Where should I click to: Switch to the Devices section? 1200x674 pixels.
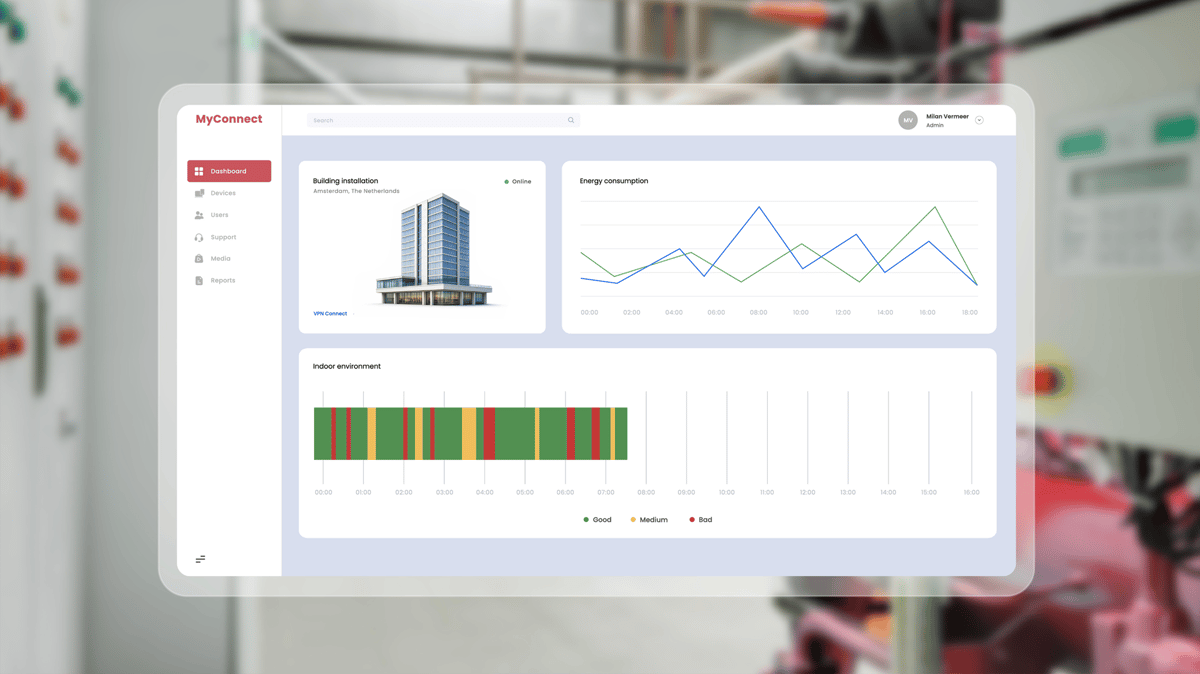click(222, 193)
